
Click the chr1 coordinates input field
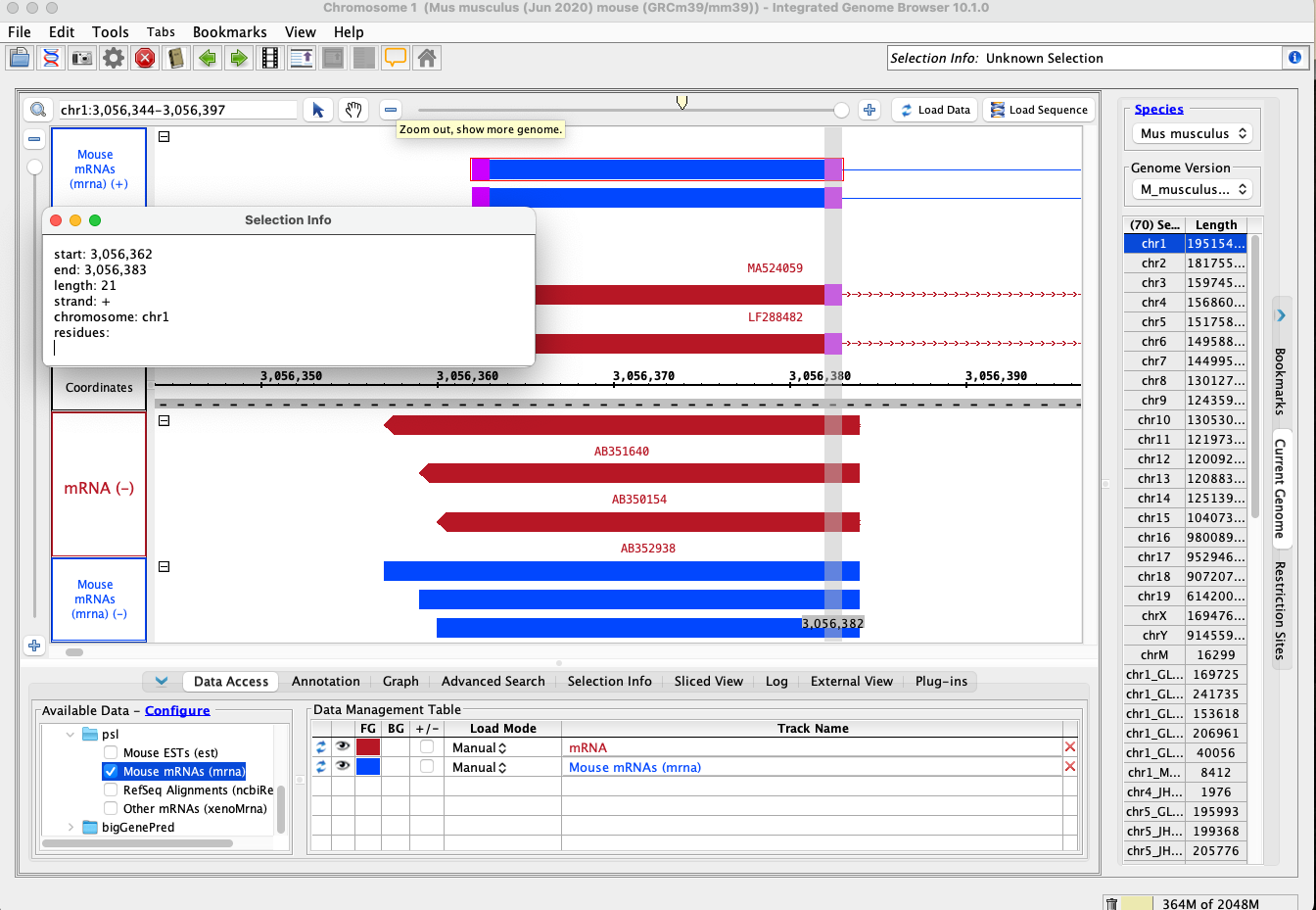(176, 110)
